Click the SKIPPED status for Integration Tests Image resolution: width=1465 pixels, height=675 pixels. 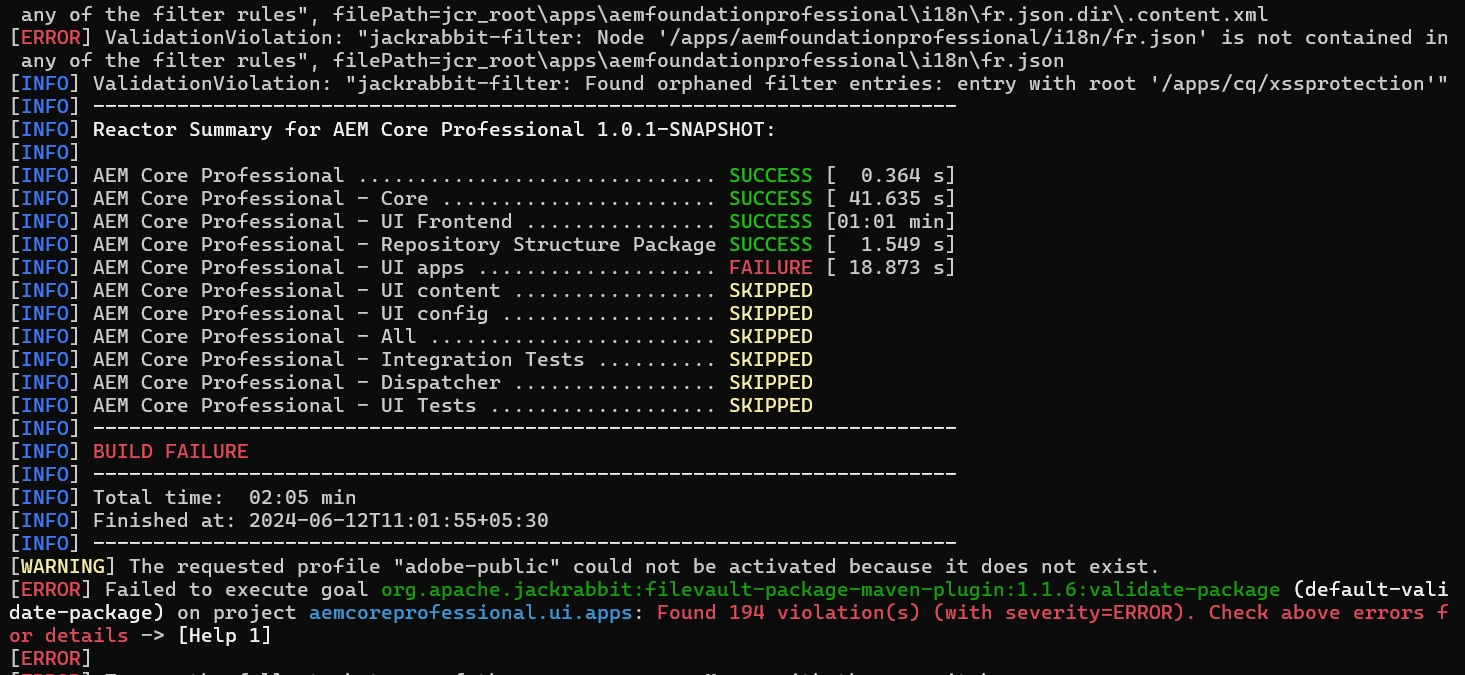[x=770, y=360]
